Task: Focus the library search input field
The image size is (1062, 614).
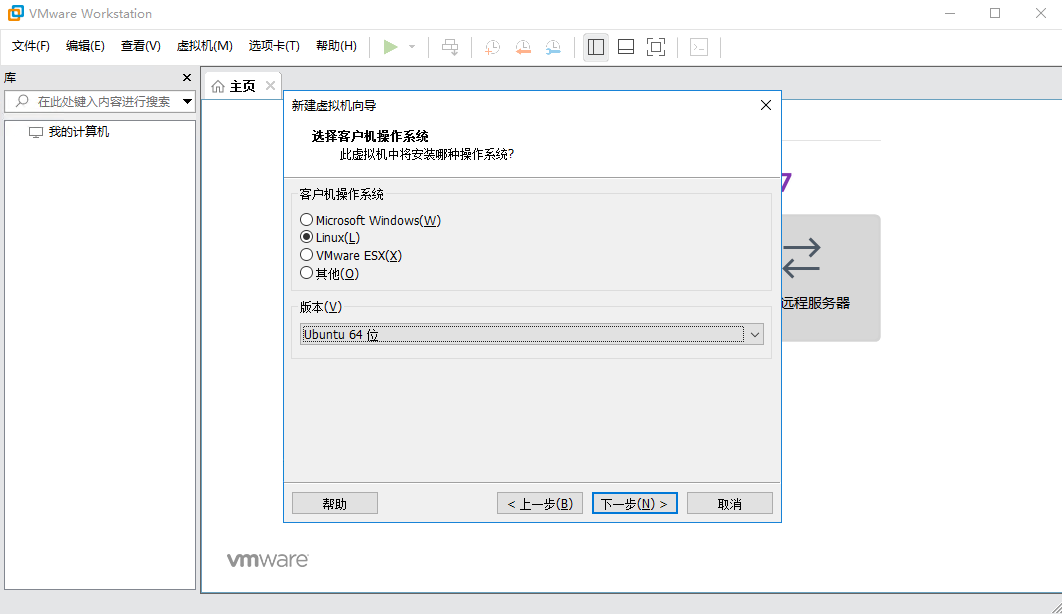Action: click(100, 102)
